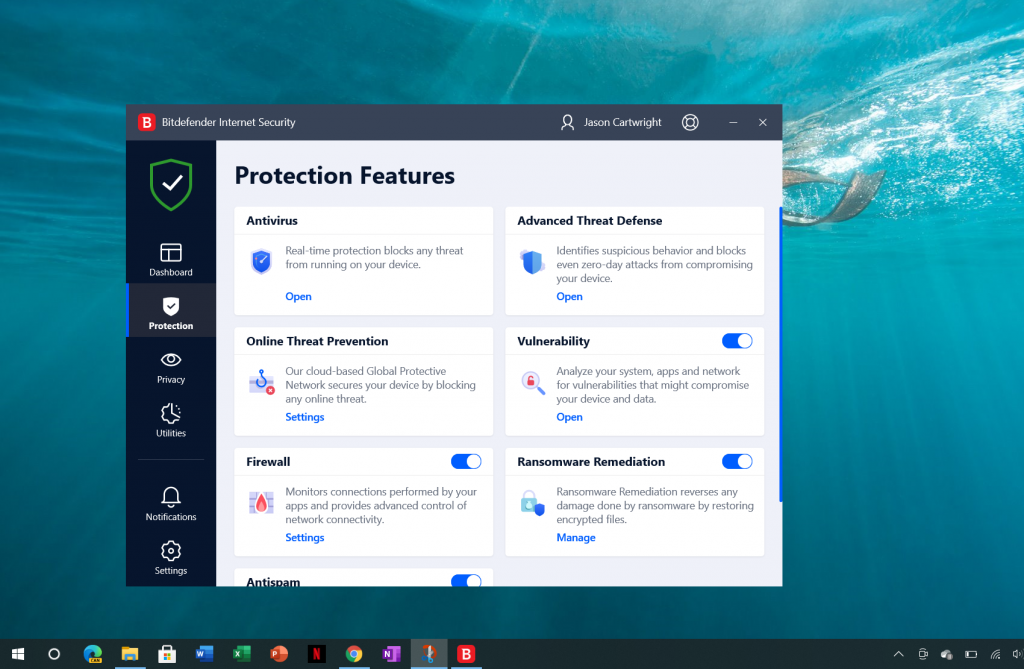1024x669 pixels.
Task: Open Bitdefender from the taskbar
Action: click(x=466, y=654)
